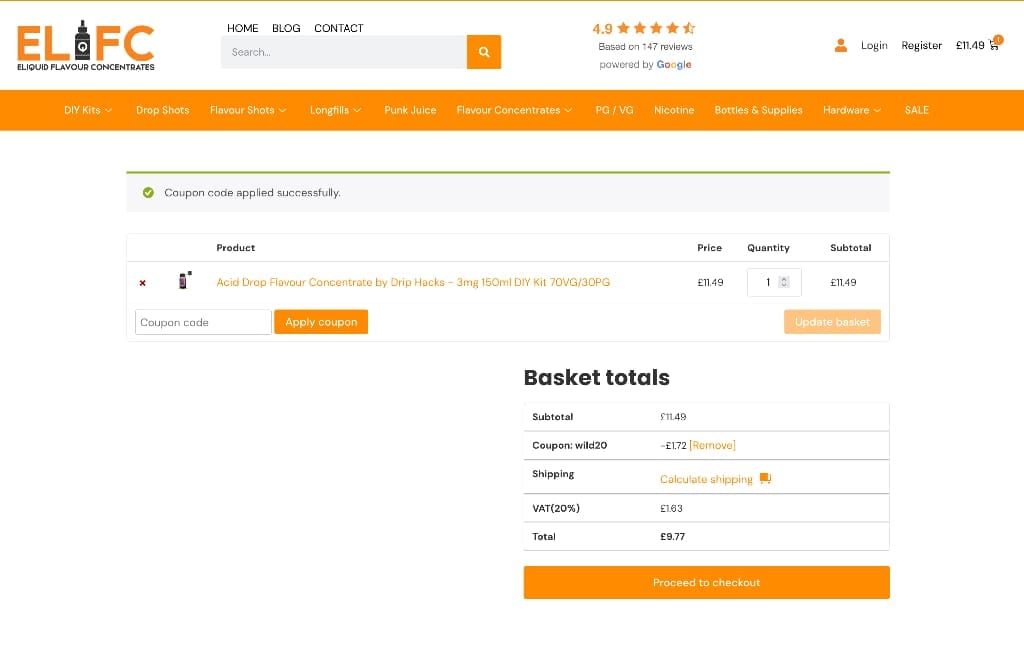Click the Register link
Image resolution: width=1024 pixels, height=645 pixels.
pos(921,45)
